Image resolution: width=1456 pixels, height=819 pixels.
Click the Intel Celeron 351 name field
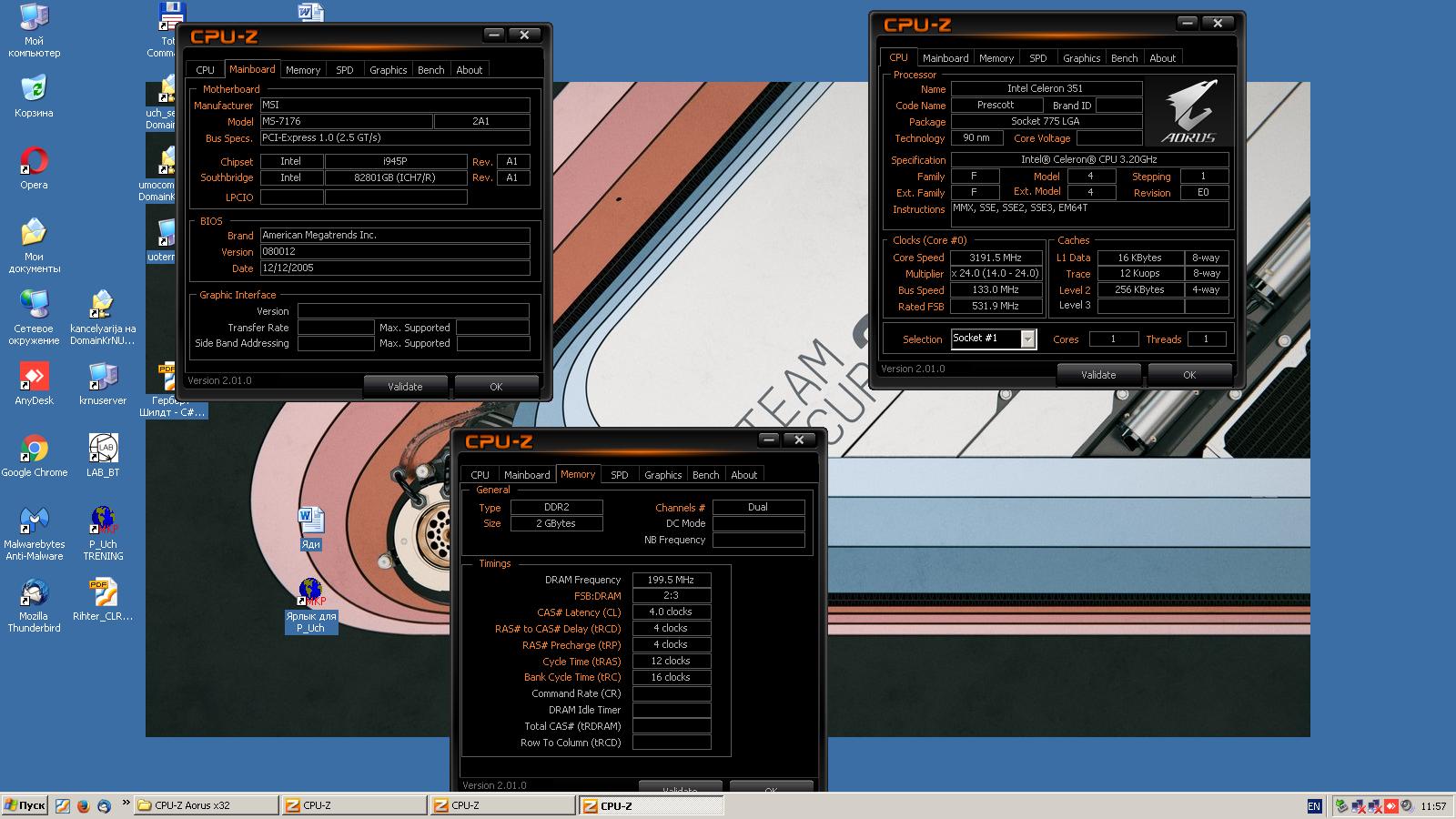click(x=1046, y=88)
